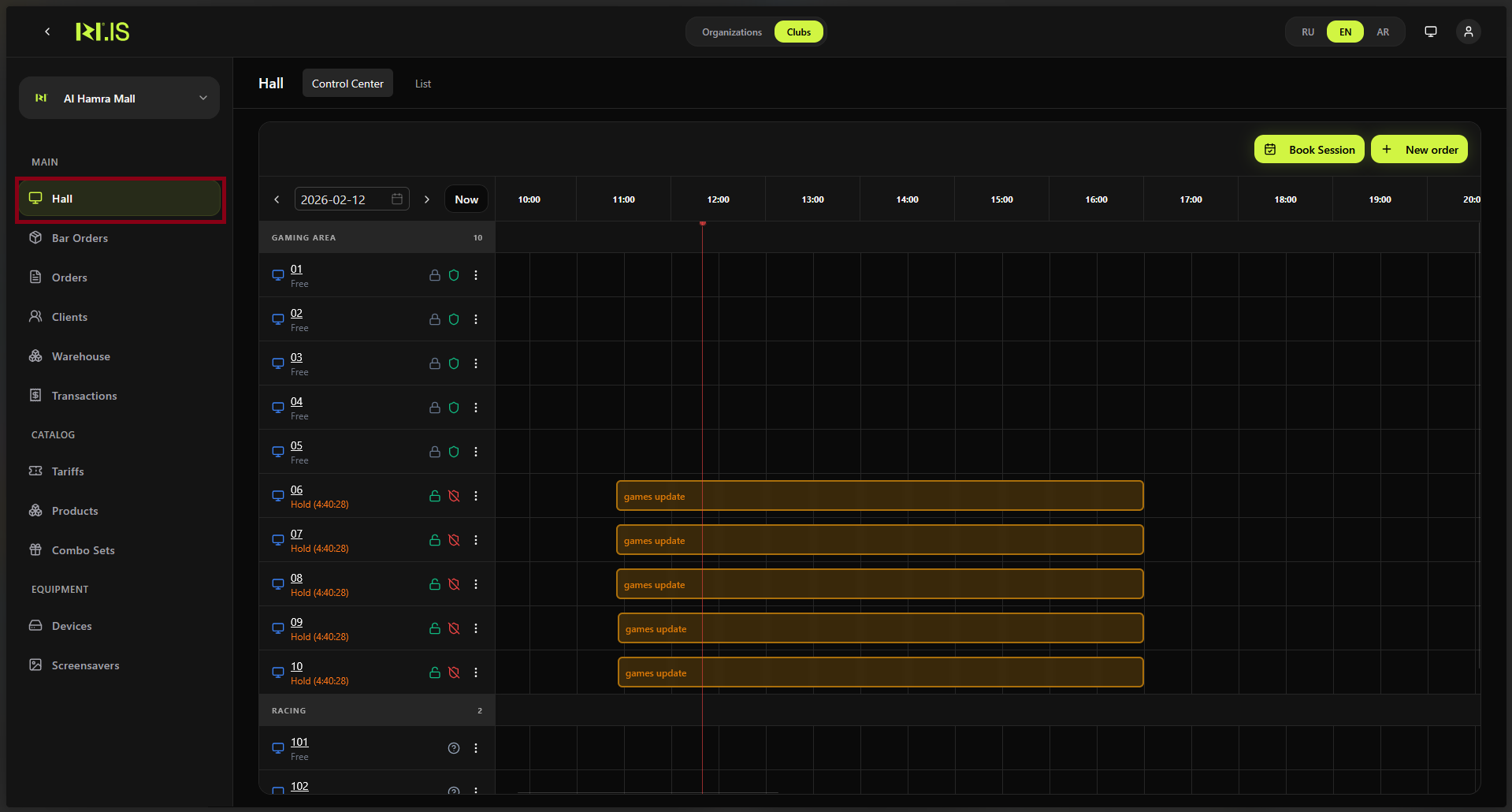1512x812 pixels.
Task: Switch language to RU
Action: 1308,32
